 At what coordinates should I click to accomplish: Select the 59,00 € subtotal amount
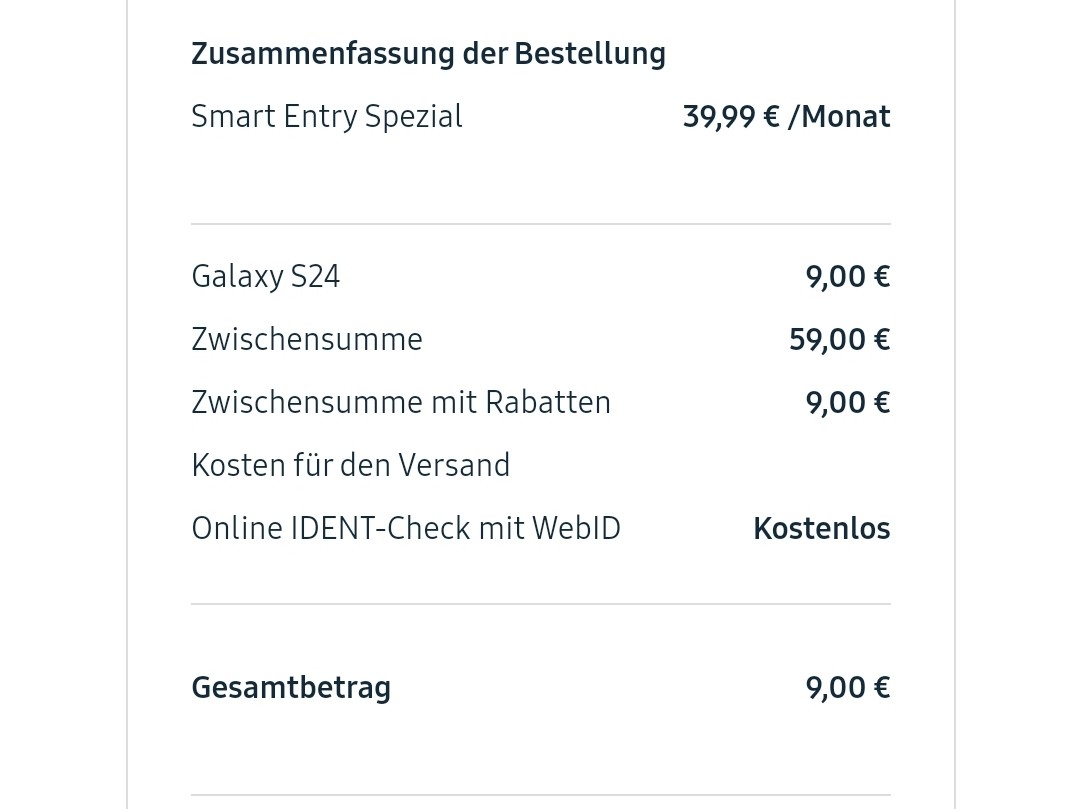click(x=840, y=339)
